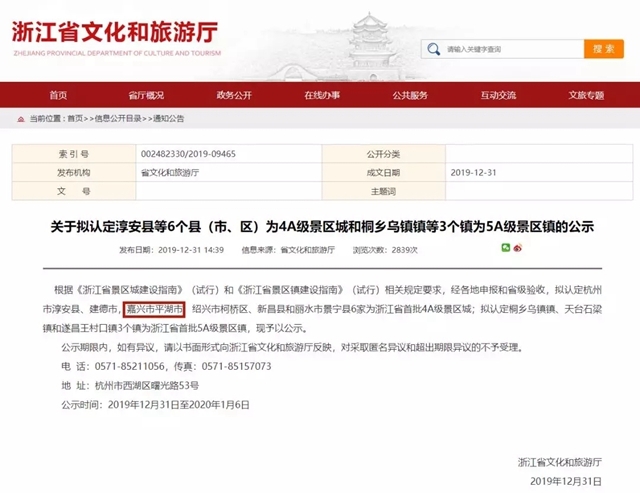The width and height of the screenshot is (640, 493).
Task: Click the highlighted 嘉兴市平湖市 text
Action: 154,310
